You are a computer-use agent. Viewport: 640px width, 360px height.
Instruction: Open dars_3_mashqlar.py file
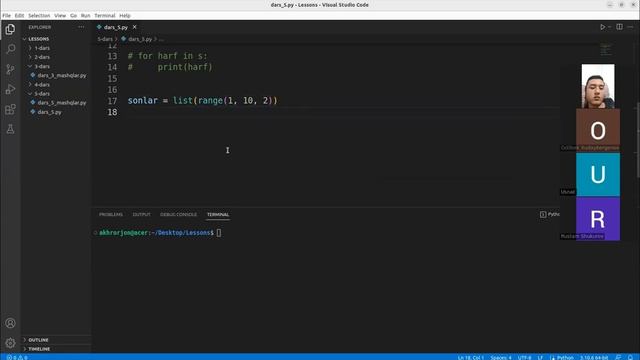[62, 76]
